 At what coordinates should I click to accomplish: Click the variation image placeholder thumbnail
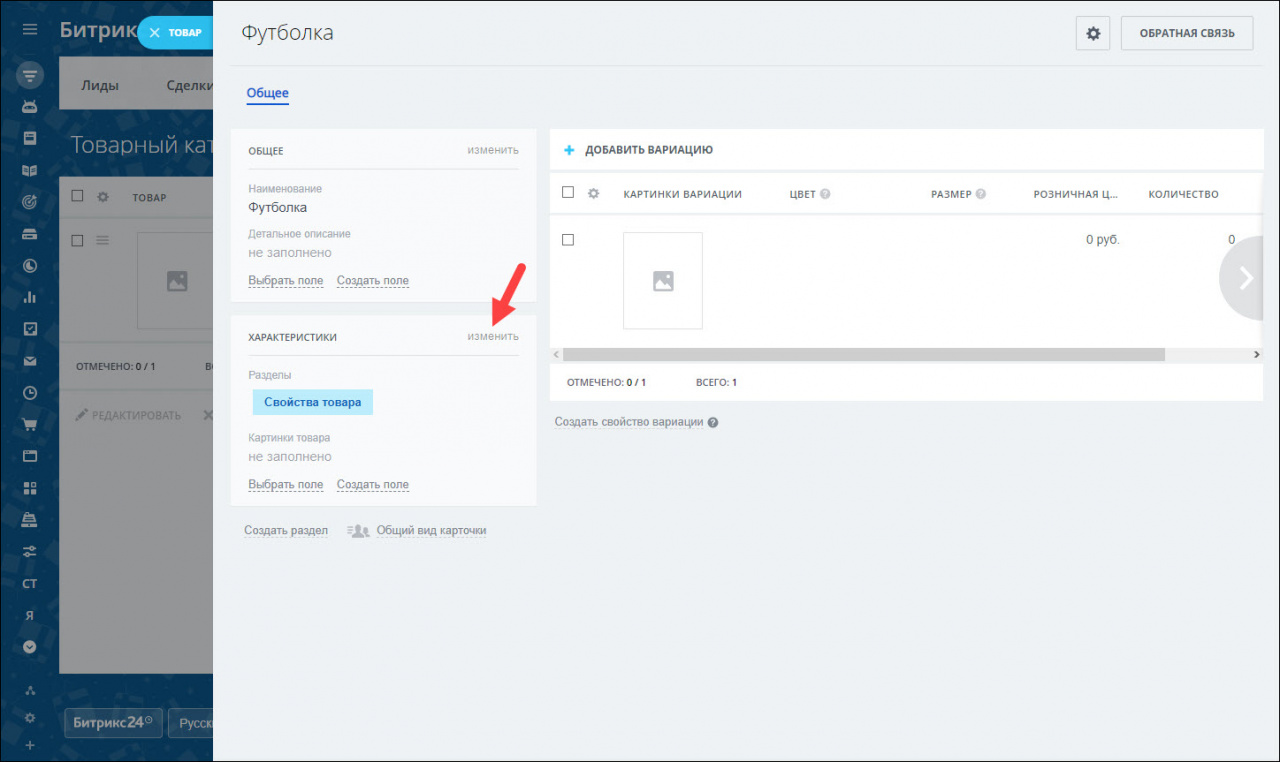(x=663, y=281)
